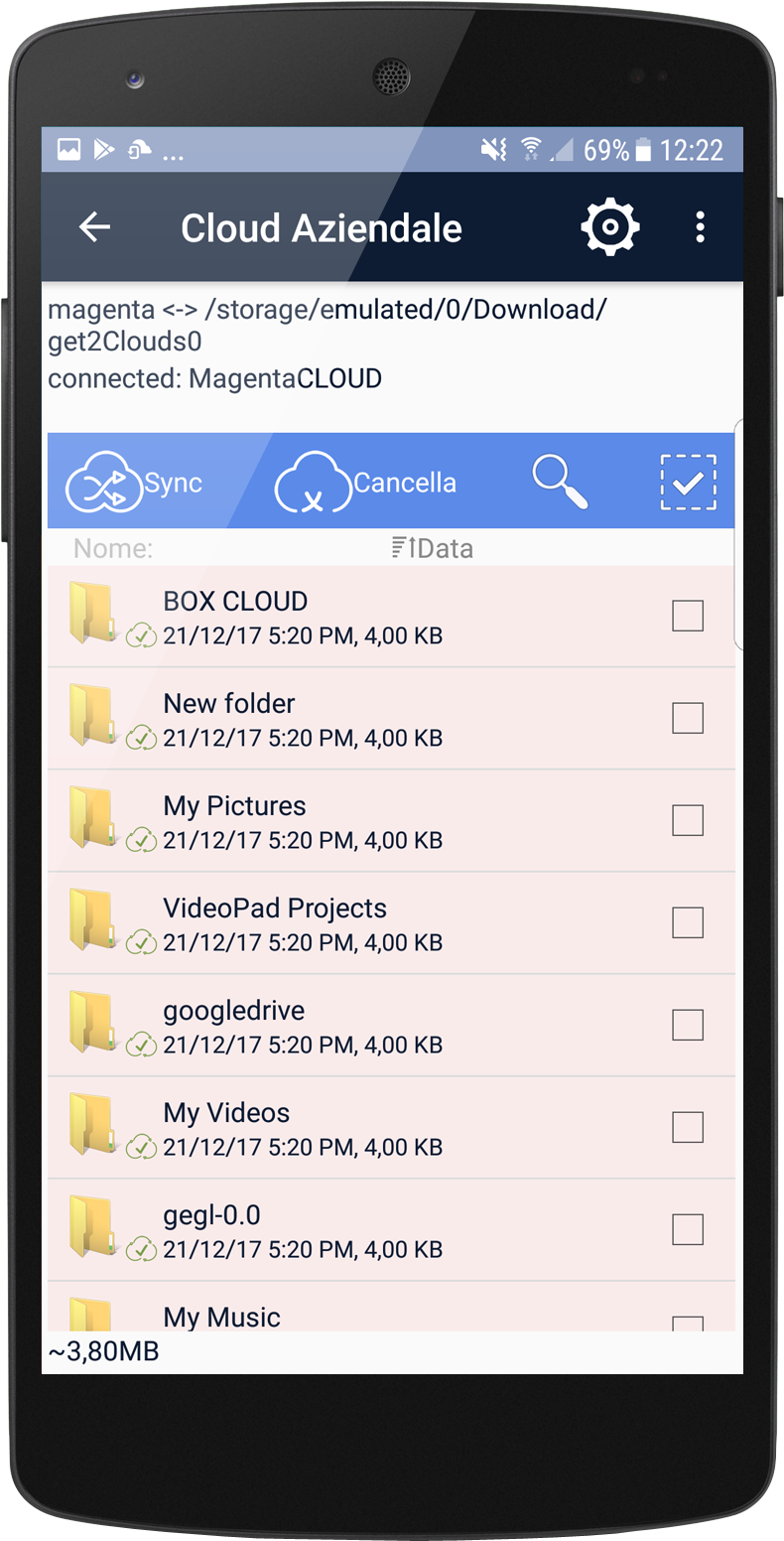784x1541 pixels.
Task: Open the three-dot overflow menu
Action: pos(700,227)
